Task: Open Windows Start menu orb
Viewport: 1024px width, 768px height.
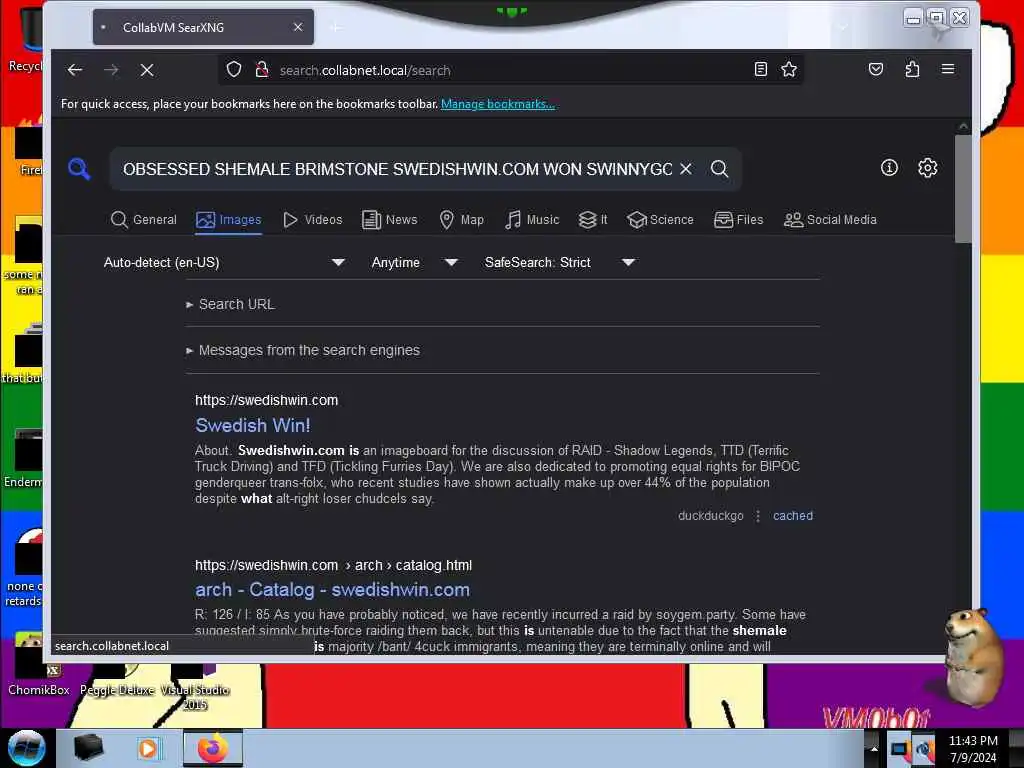Action: [27, 748]
